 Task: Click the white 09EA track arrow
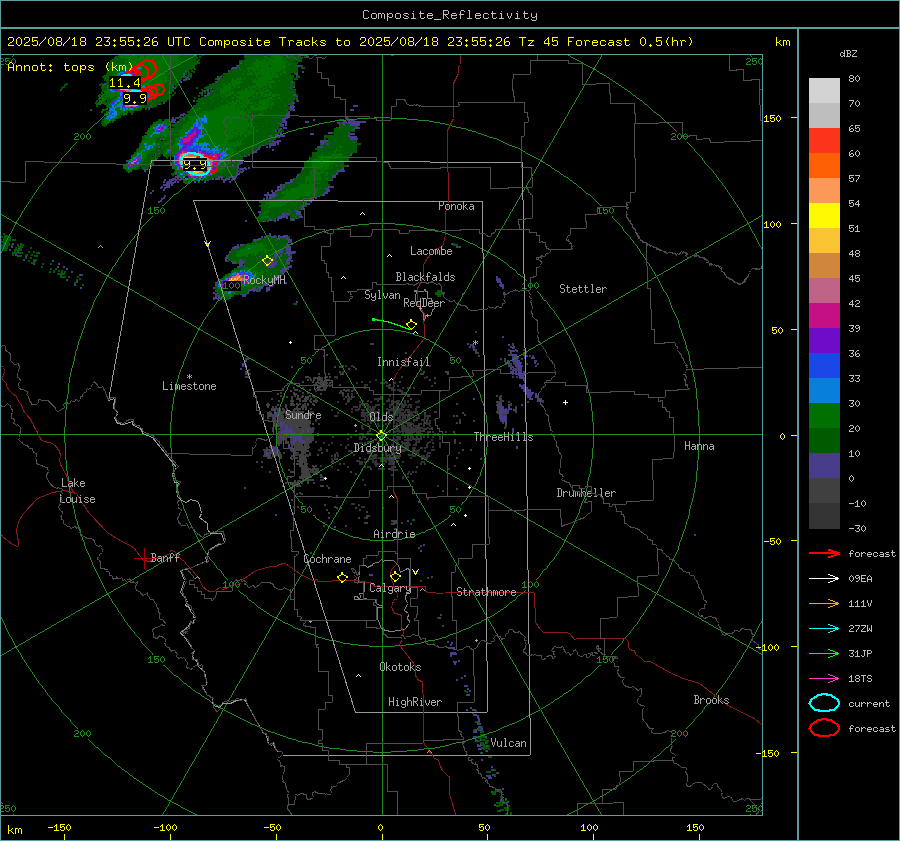click(x=824, y=579)
